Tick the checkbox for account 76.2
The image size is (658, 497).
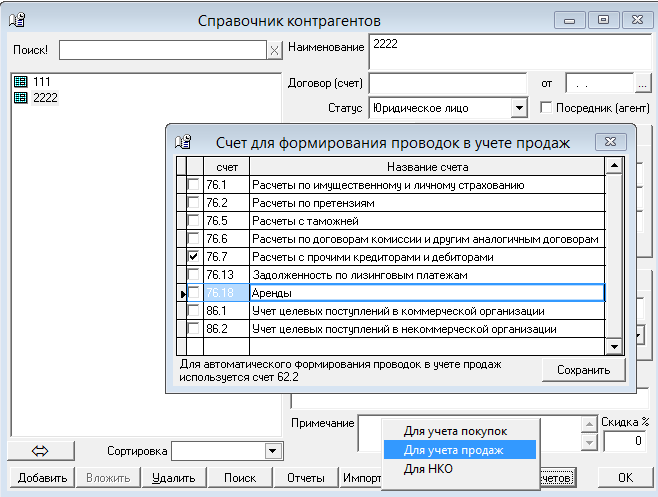coord(193,203)
